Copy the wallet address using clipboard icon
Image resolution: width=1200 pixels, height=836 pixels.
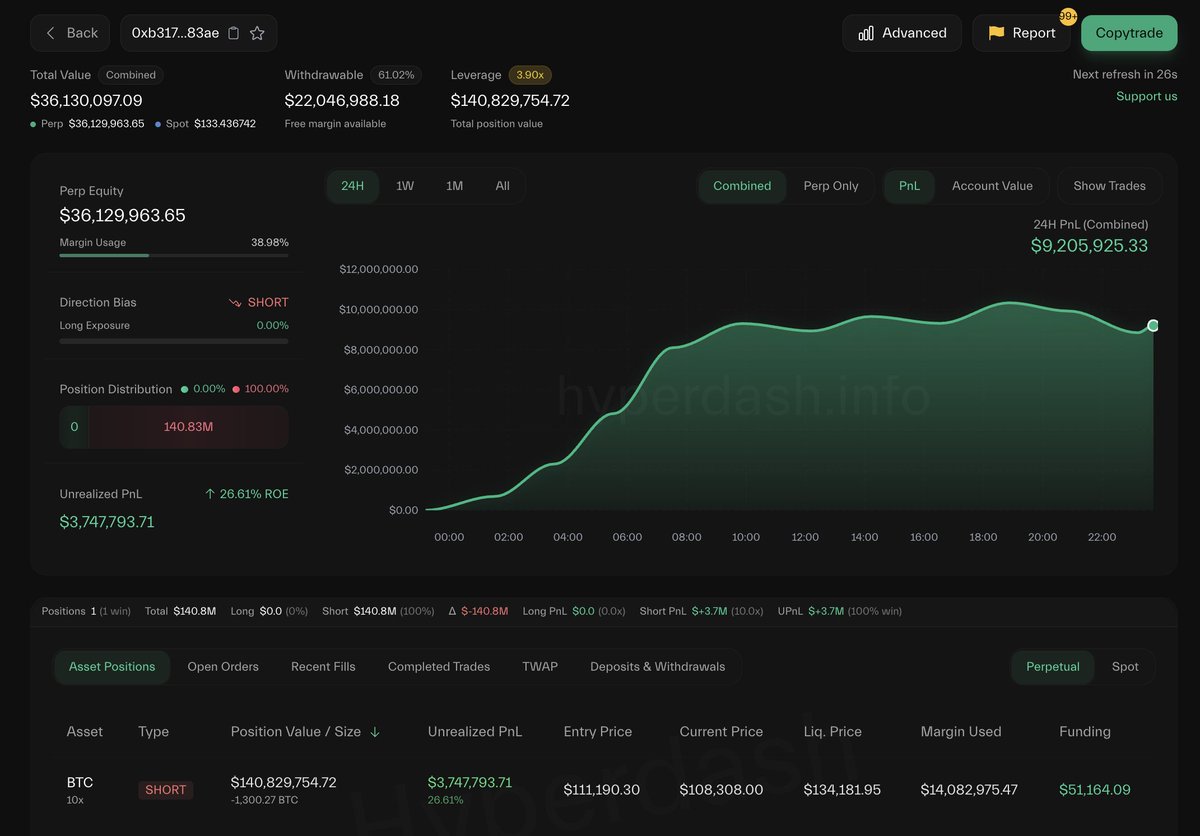(x=236, y=32)
